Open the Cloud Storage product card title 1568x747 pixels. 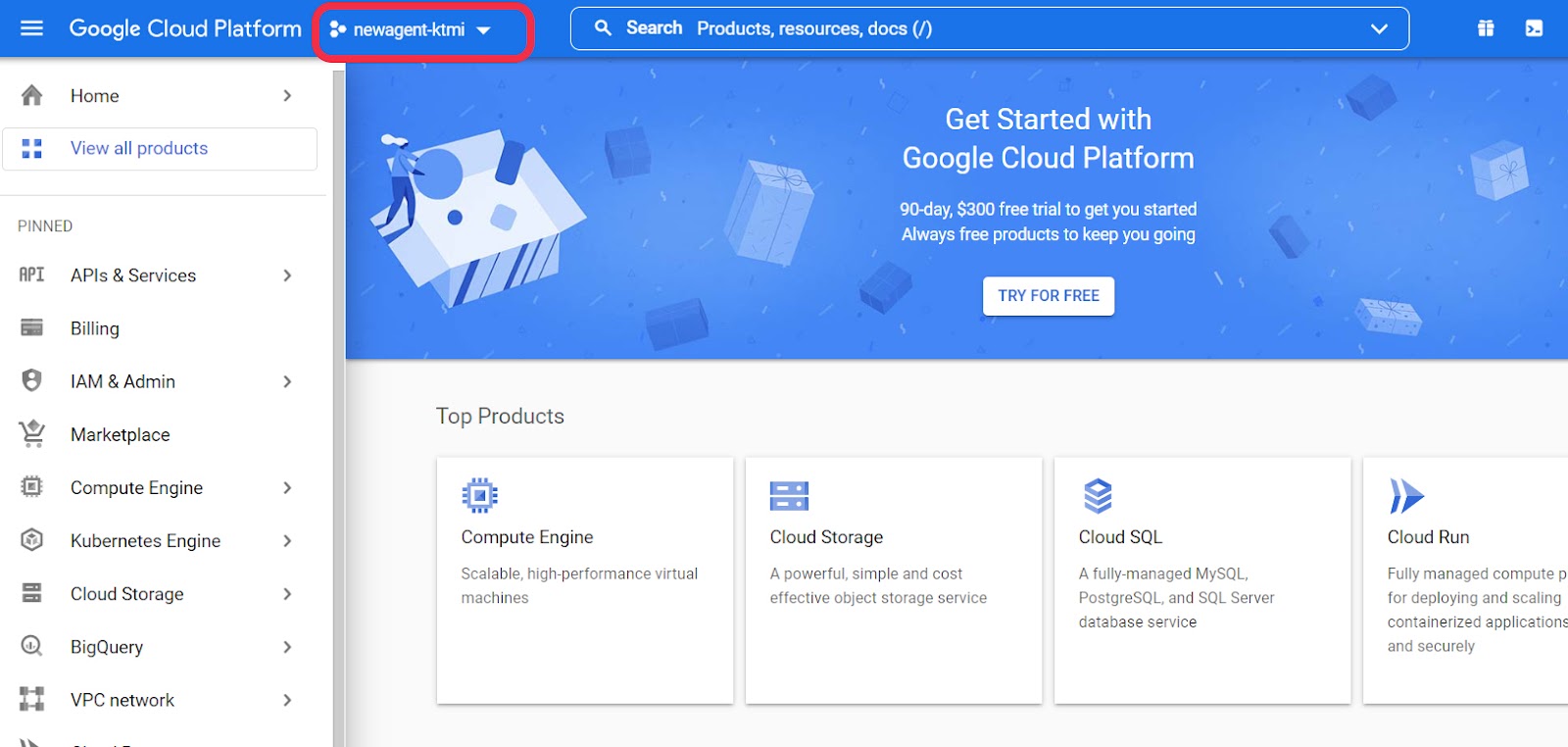click(x=826, y=537)
